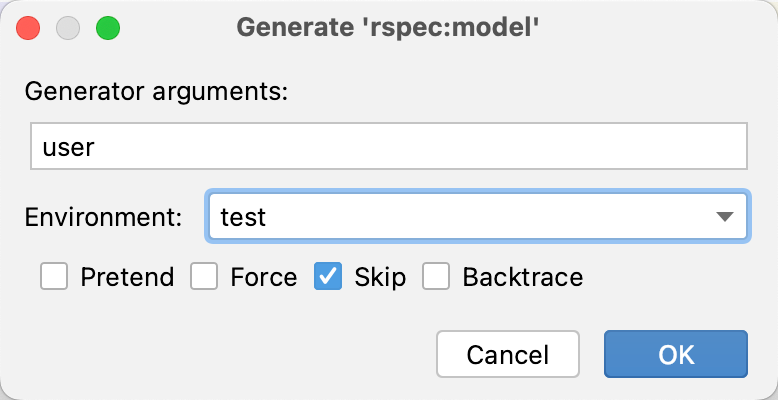
Task: Turn on the Backtrace checkbox
Action: 436,276
